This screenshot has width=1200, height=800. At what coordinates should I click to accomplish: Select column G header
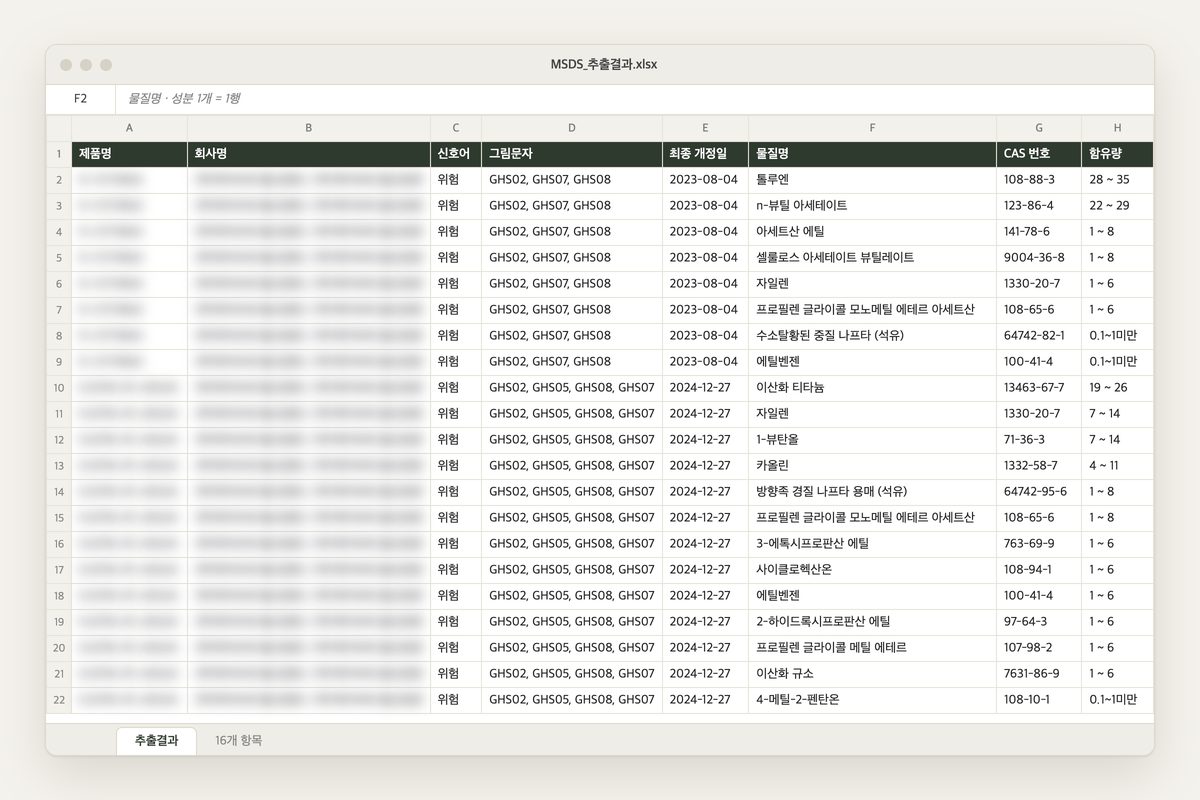point(1039,128)
